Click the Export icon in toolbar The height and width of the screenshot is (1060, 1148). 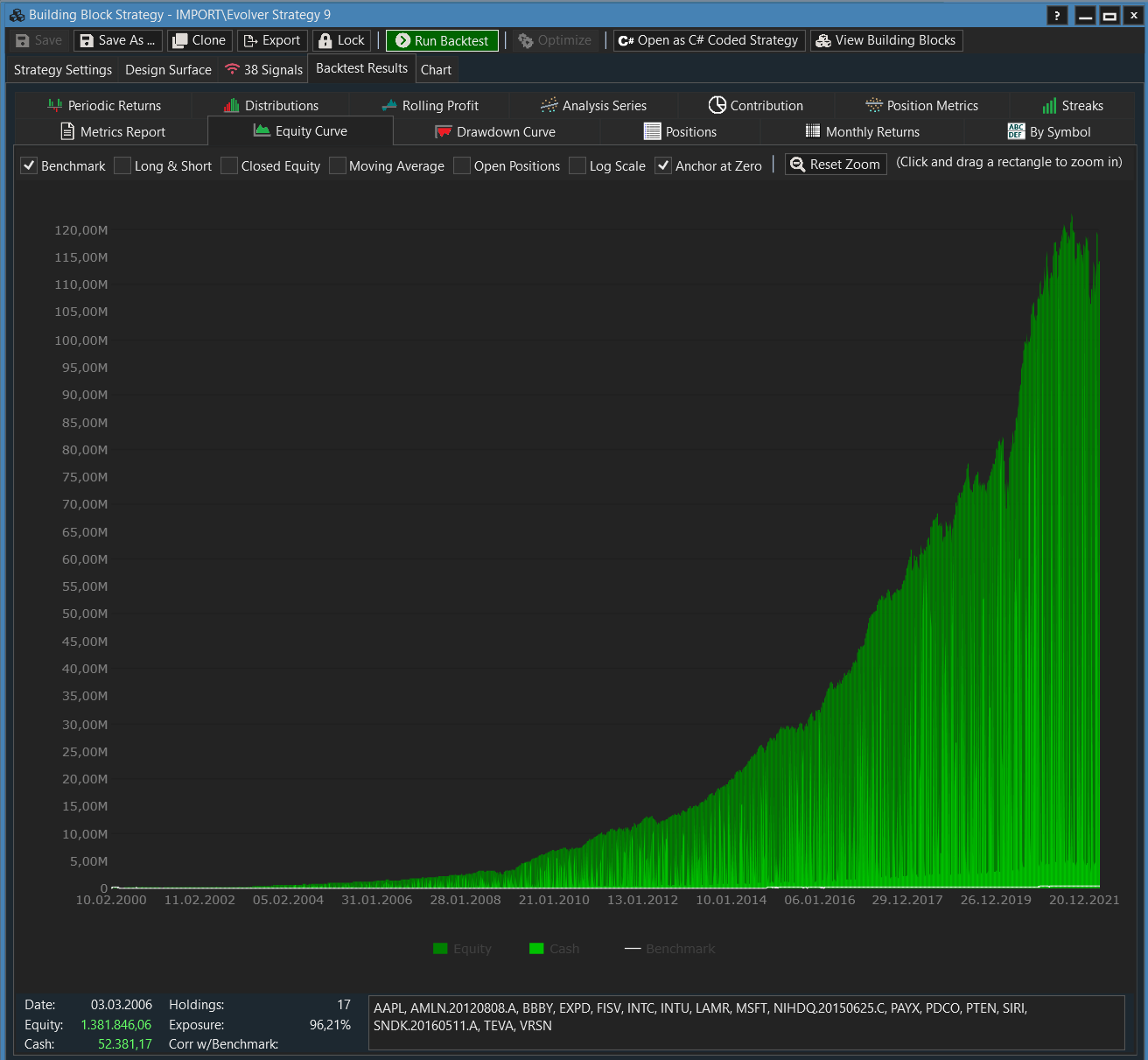250,40
